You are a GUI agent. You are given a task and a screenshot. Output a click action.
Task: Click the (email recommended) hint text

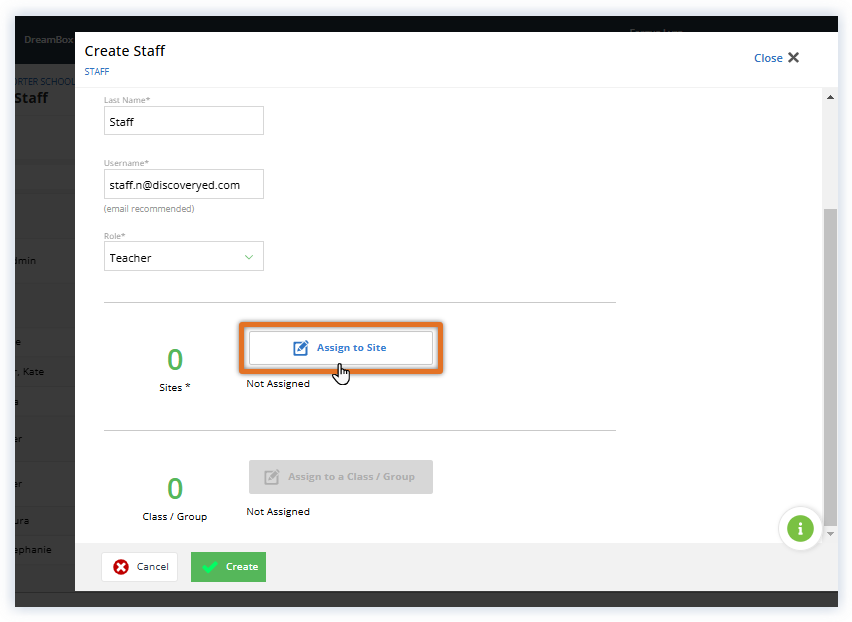click(149, 209)
